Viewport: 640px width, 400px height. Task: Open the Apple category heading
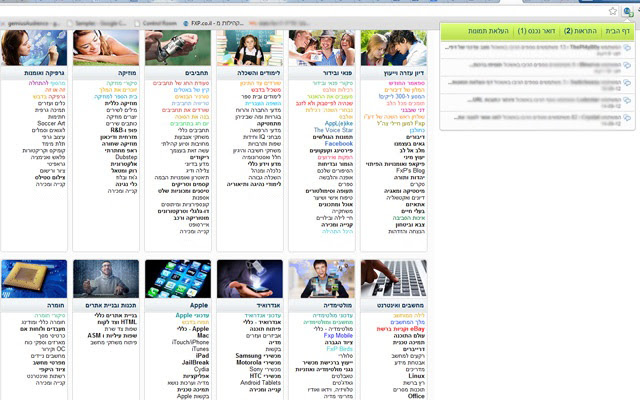coord(199,305)
